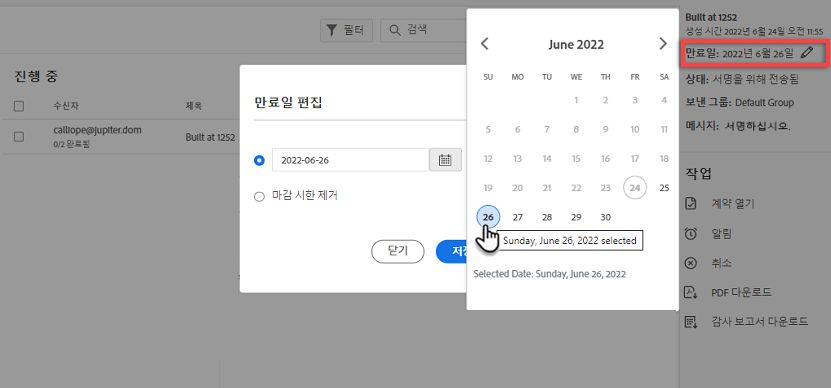Viewport: 831px width, 388px height.
Task: Click the 만료일 편집 dialog title
Action: tap(289, 102)
